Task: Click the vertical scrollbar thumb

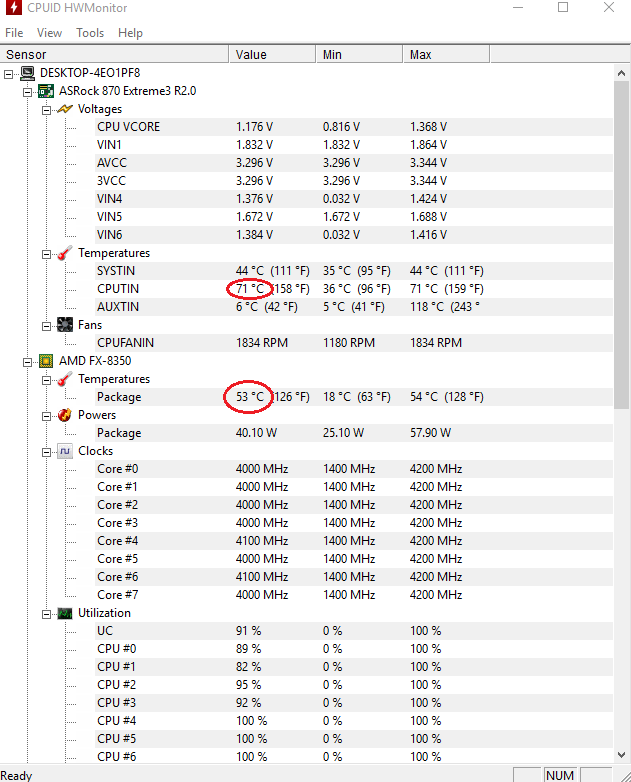Action: tap(622, 245)
